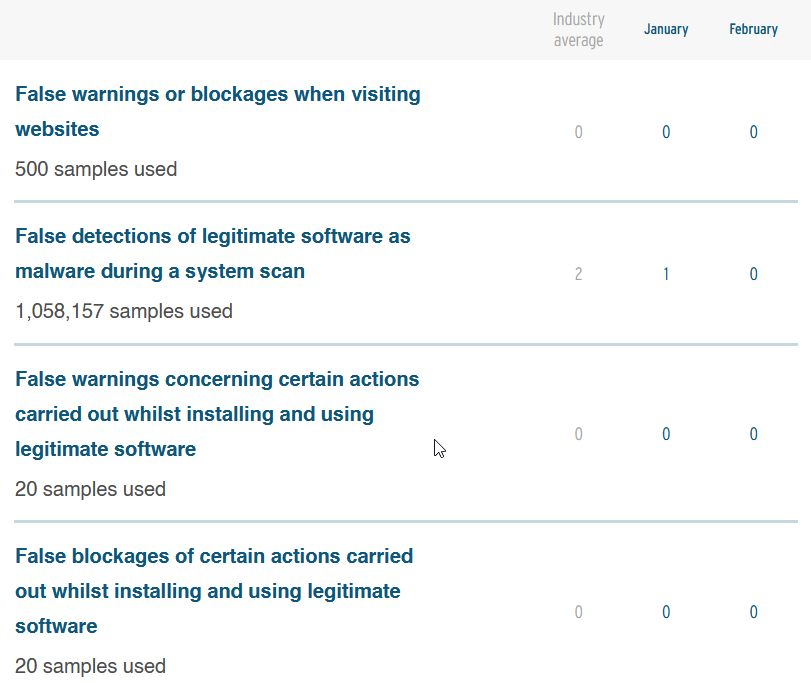Click February value 0 for system scan detections
The image size is (811, 683).
tap(754, 274)
